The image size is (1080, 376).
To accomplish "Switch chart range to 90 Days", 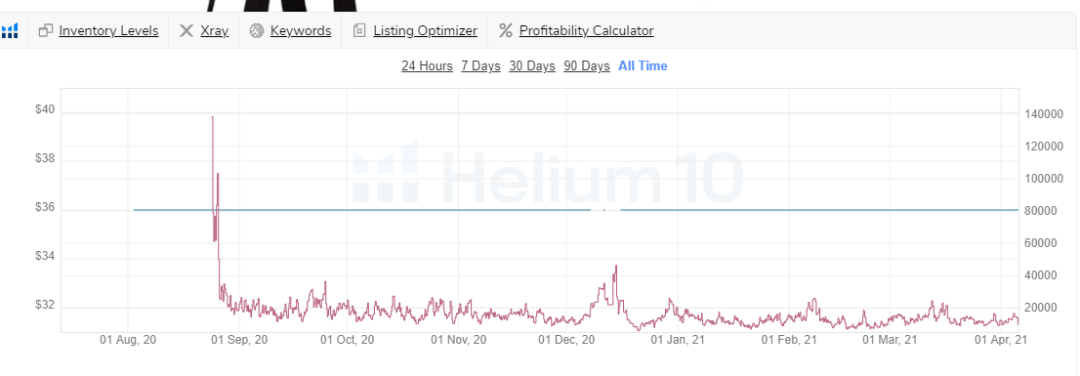I will click(587, 66).
